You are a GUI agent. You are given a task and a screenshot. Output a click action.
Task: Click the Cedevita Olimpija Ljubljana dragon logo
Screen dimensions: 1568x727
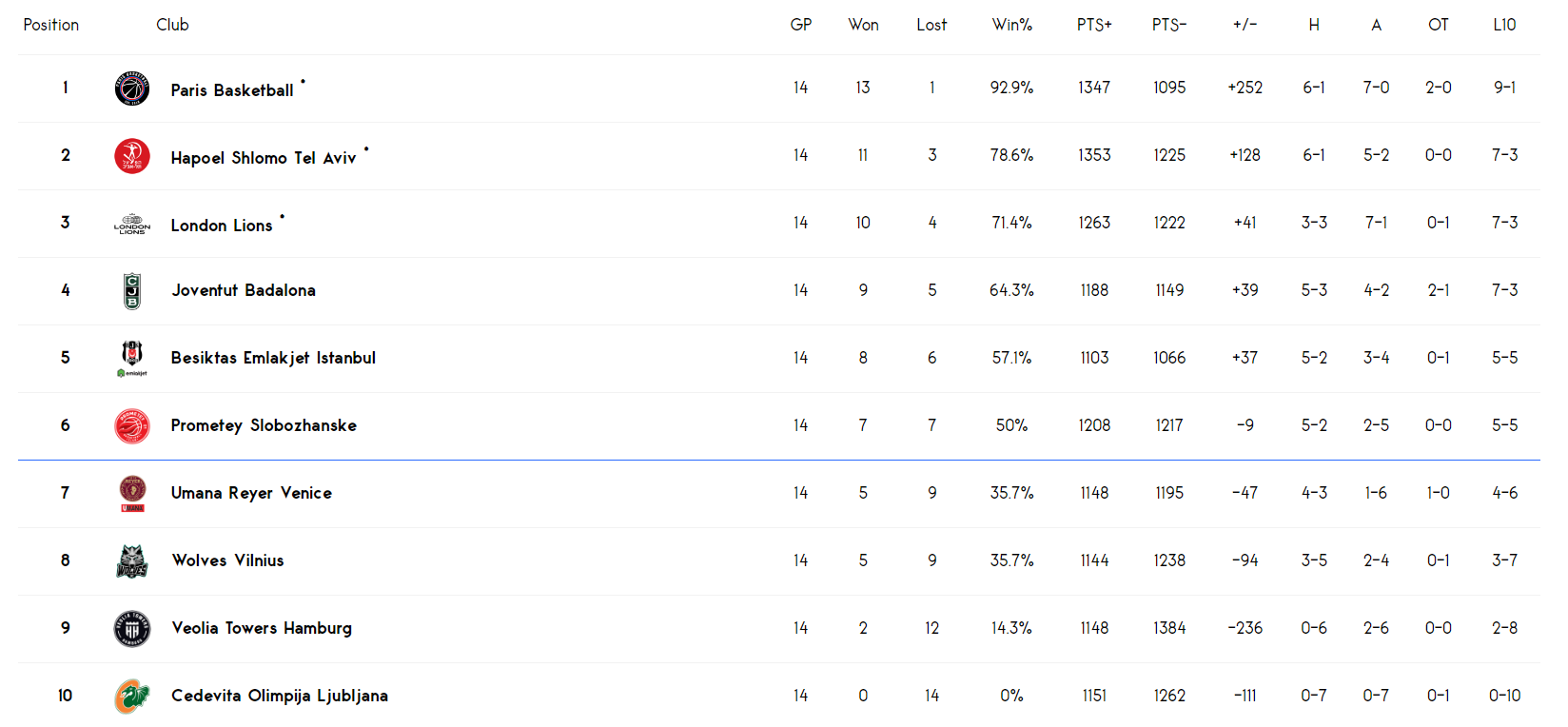[132, 697]
